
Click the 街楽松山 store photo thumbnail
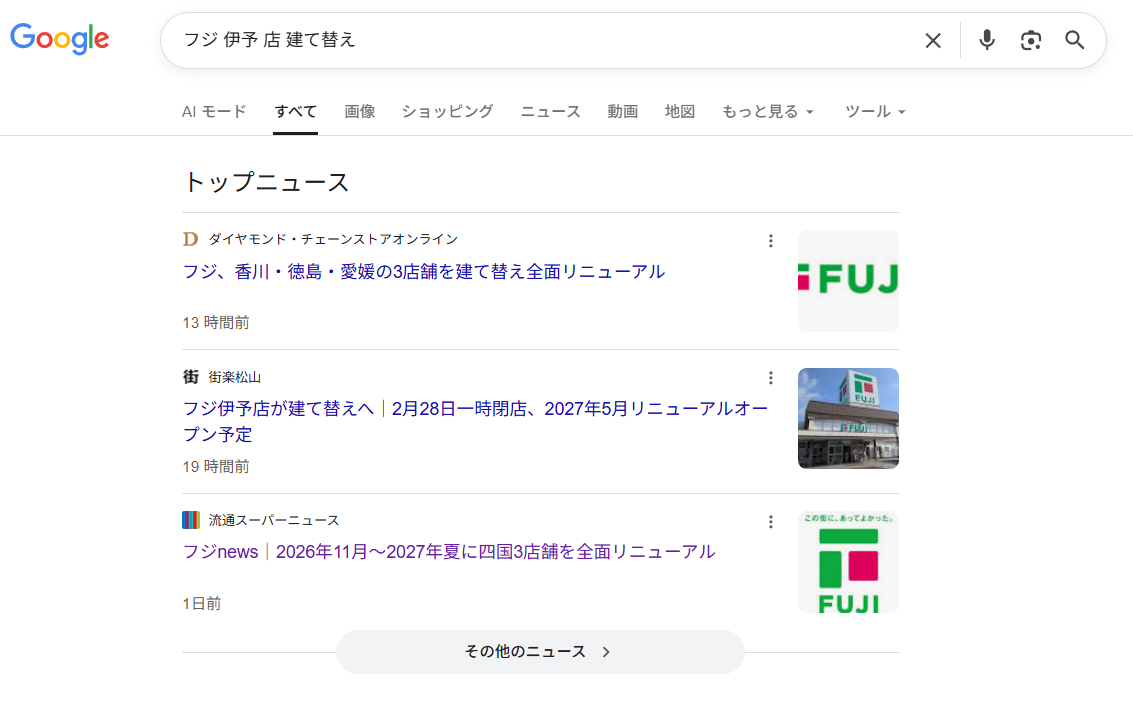point(847,418)
